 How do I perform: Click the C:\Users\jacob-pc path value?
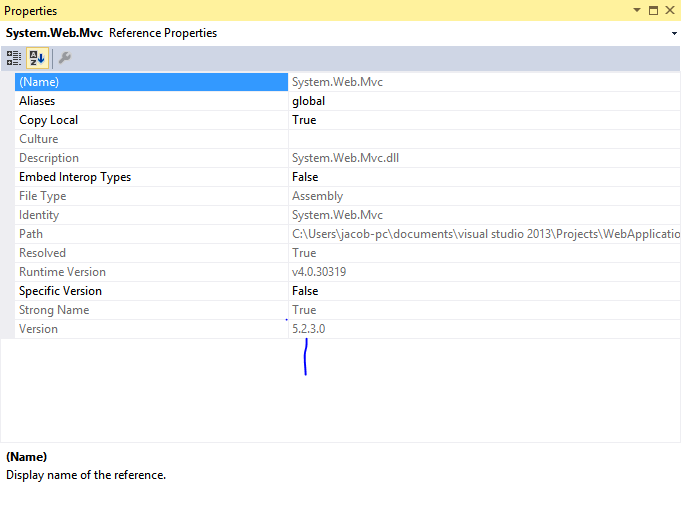coord(484,234)
